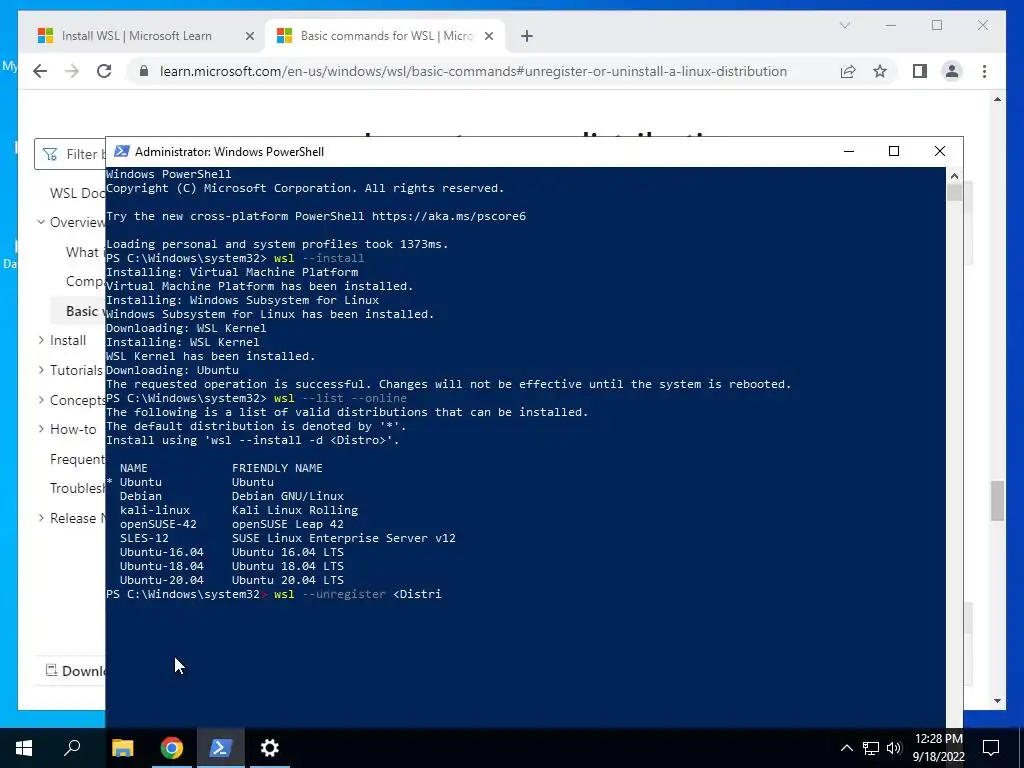Maximize the PowerShell window
Screen dimensions: 1024x768
894,152
